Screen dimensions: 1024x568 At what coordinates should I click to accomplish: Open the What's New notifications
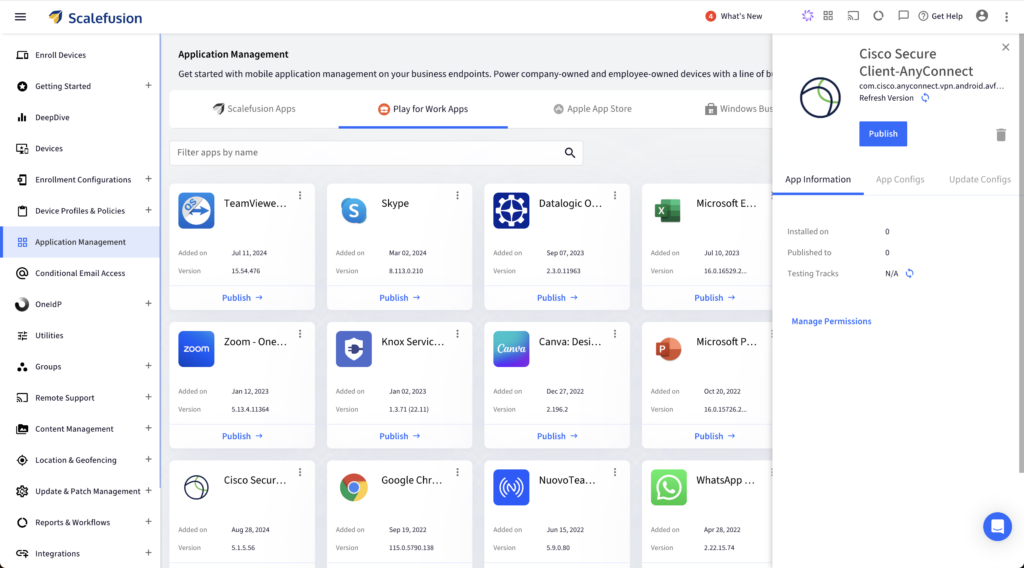733,16
